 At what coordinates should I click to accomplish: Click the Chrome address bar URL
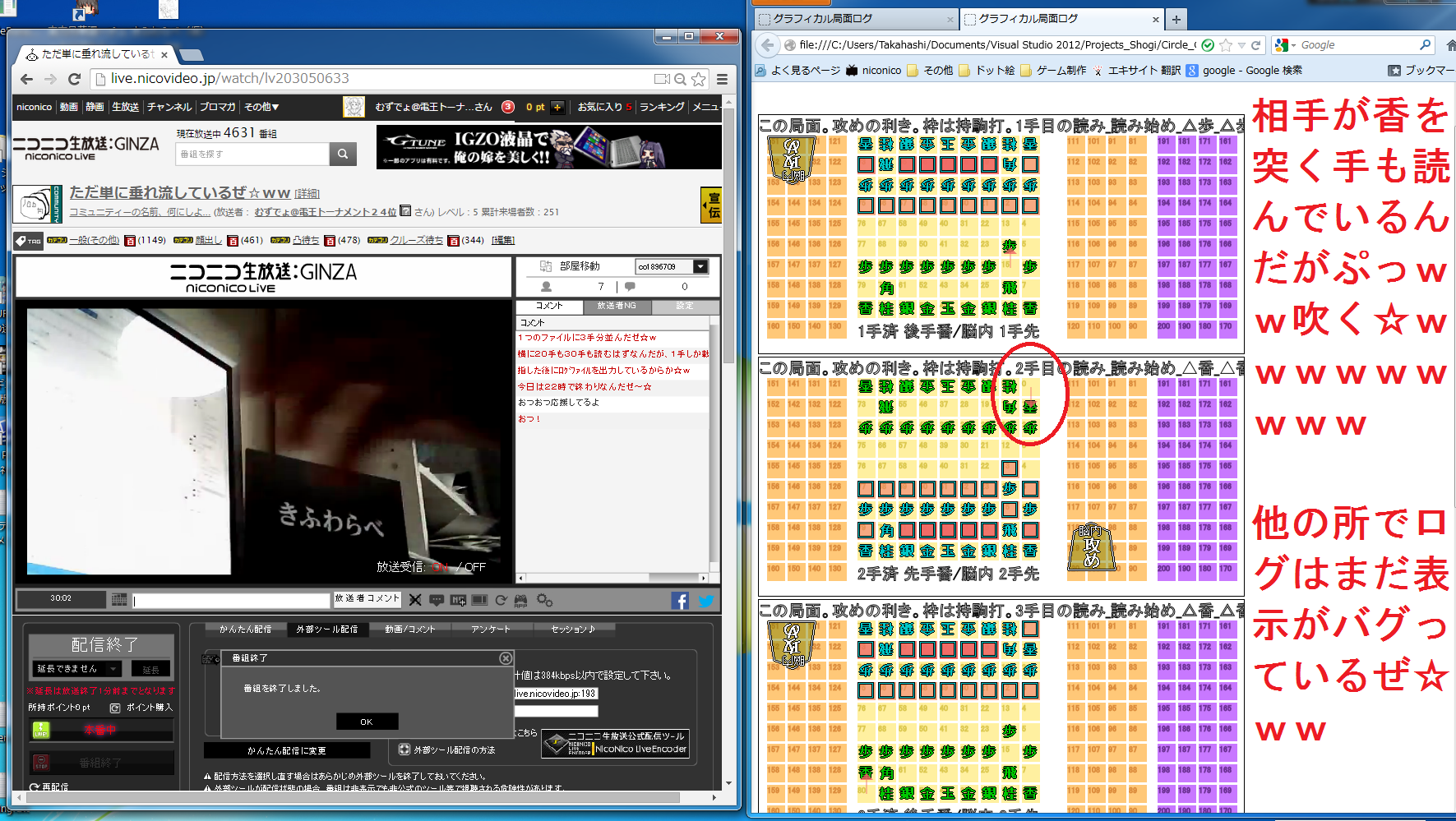point(230,79)
